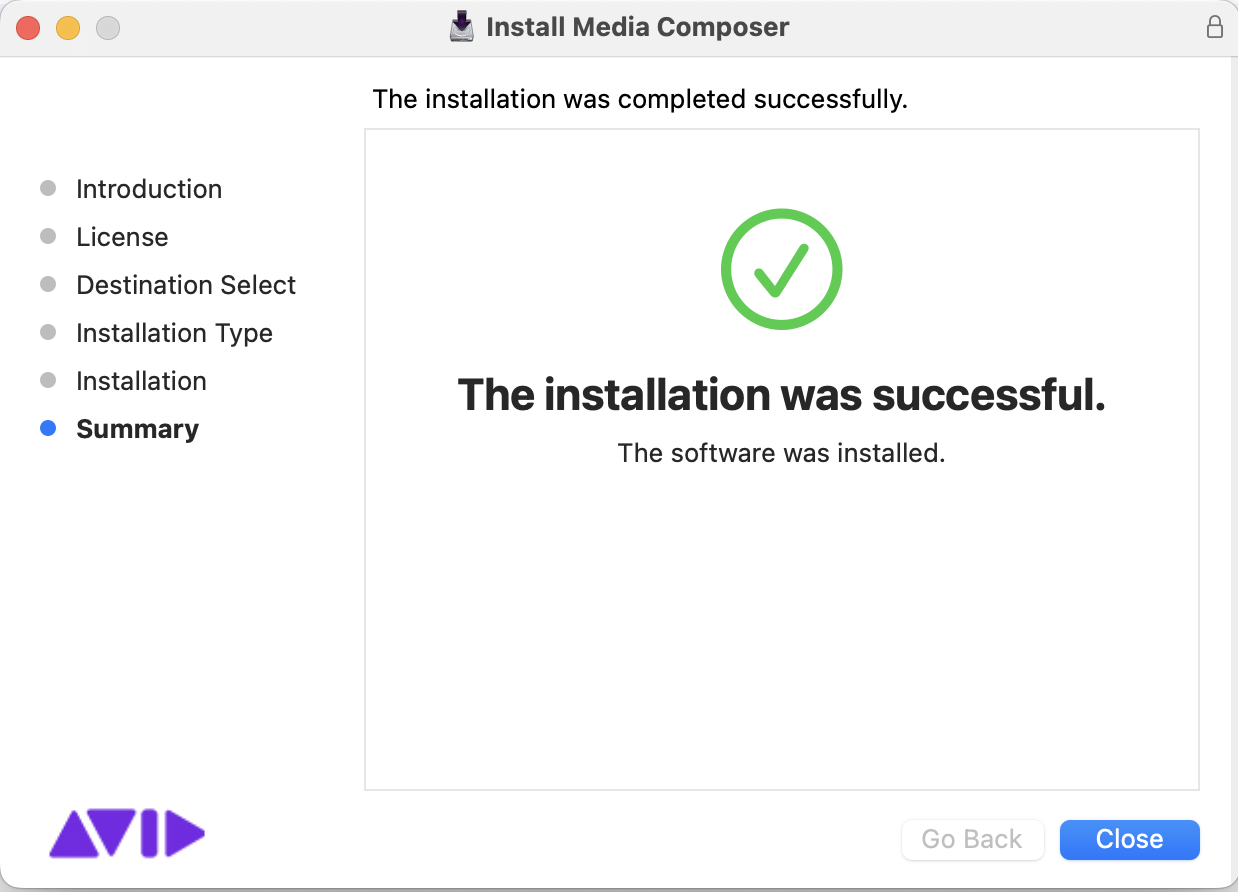
Task: Click the lock icon in title bar
Action: pos(1215,27)
